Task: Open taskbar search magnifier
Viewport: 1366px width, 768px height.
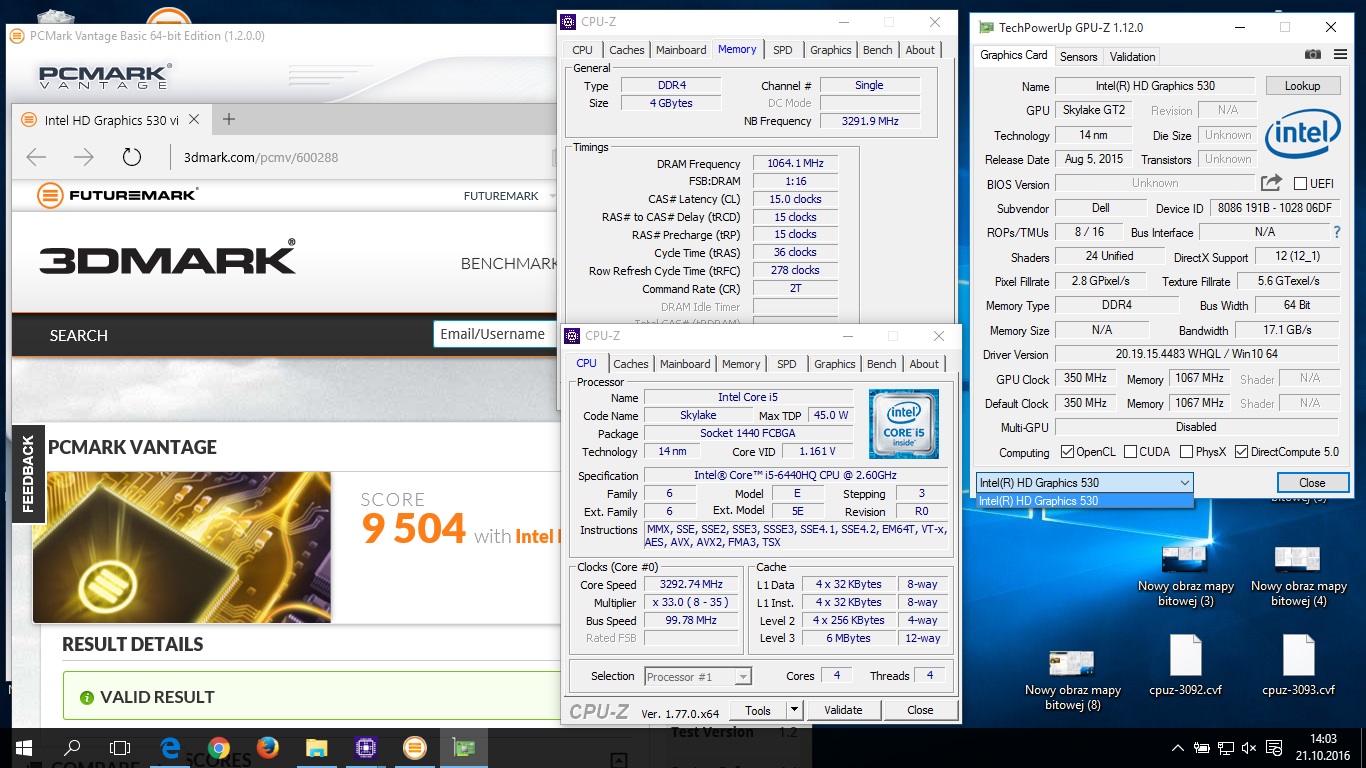Action: (x=72, y=747)
